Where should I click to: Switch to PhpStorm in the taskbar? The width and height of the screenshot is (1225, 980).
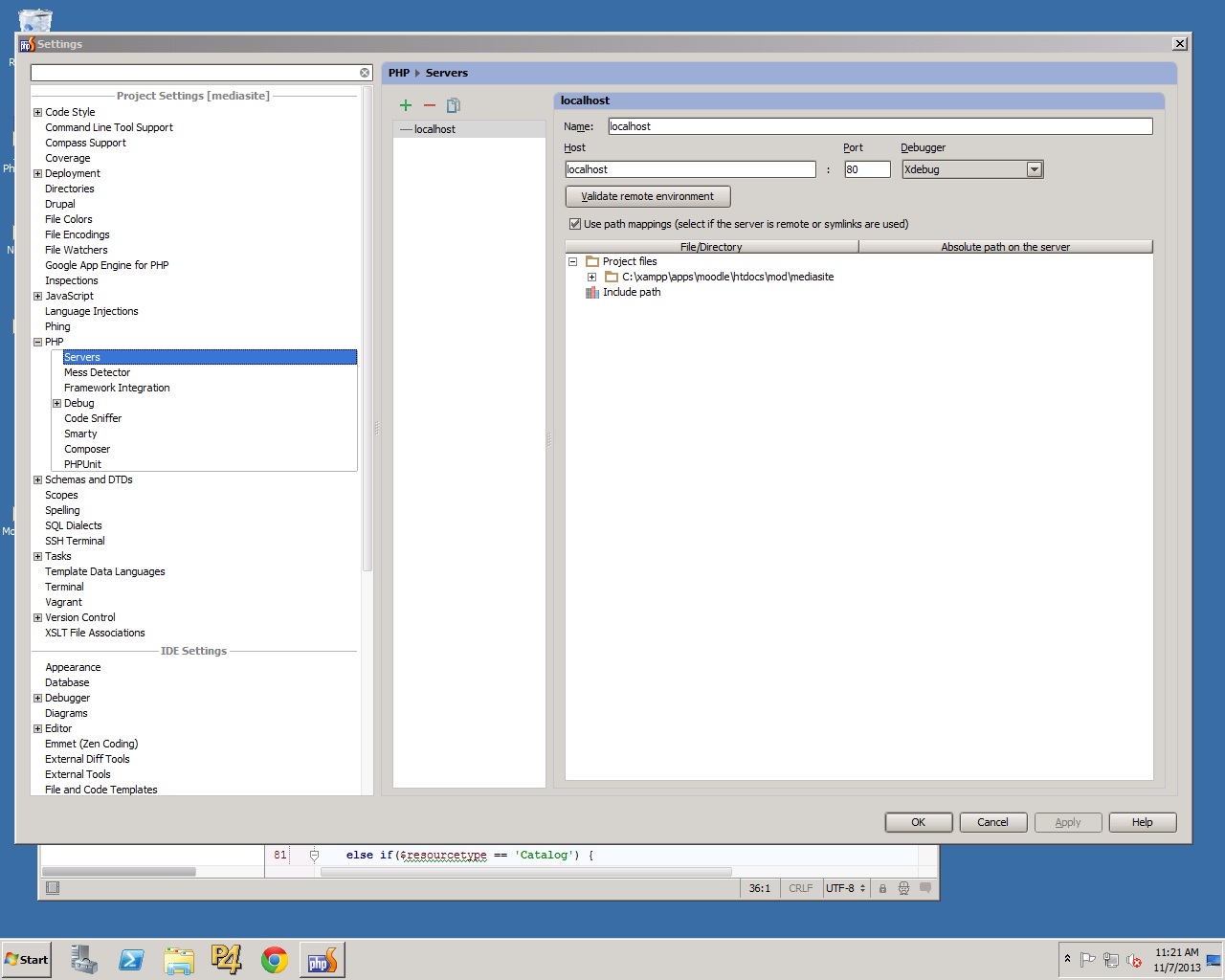(323, 959)
